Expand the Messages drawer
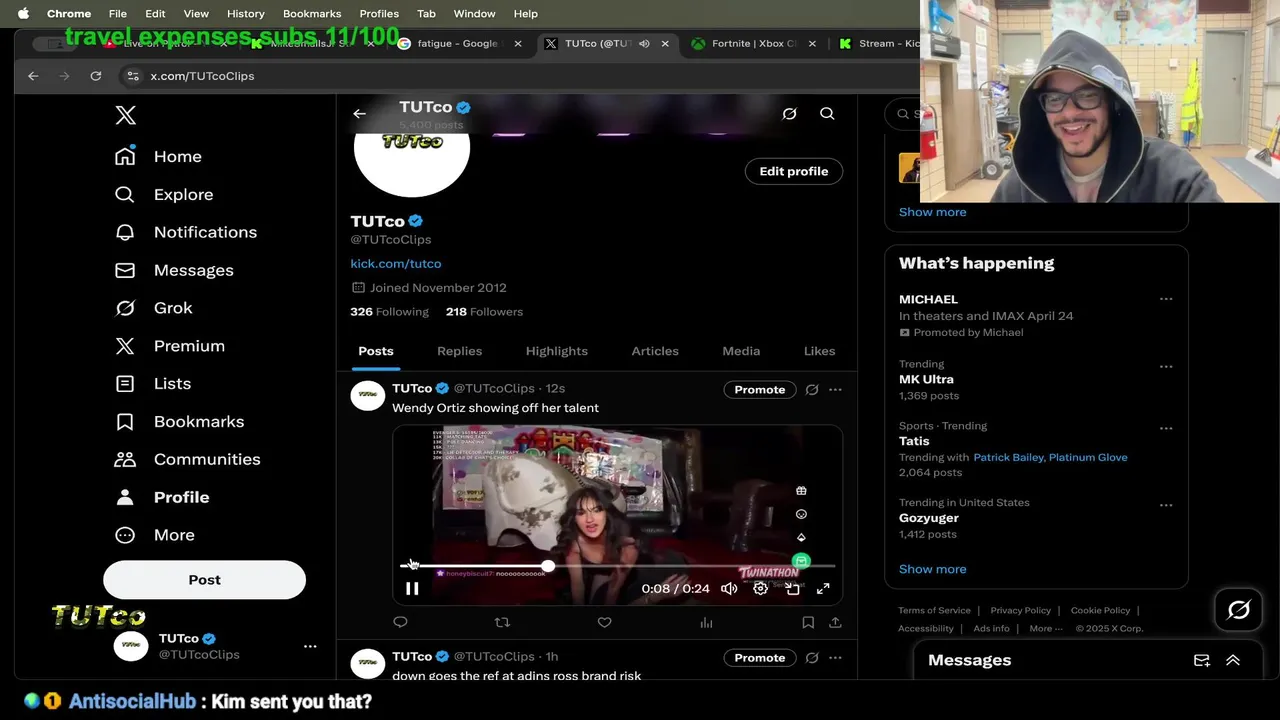The height and width of the screenshot is (720, 1280). pyautogui.click(x=1233, y=661)
